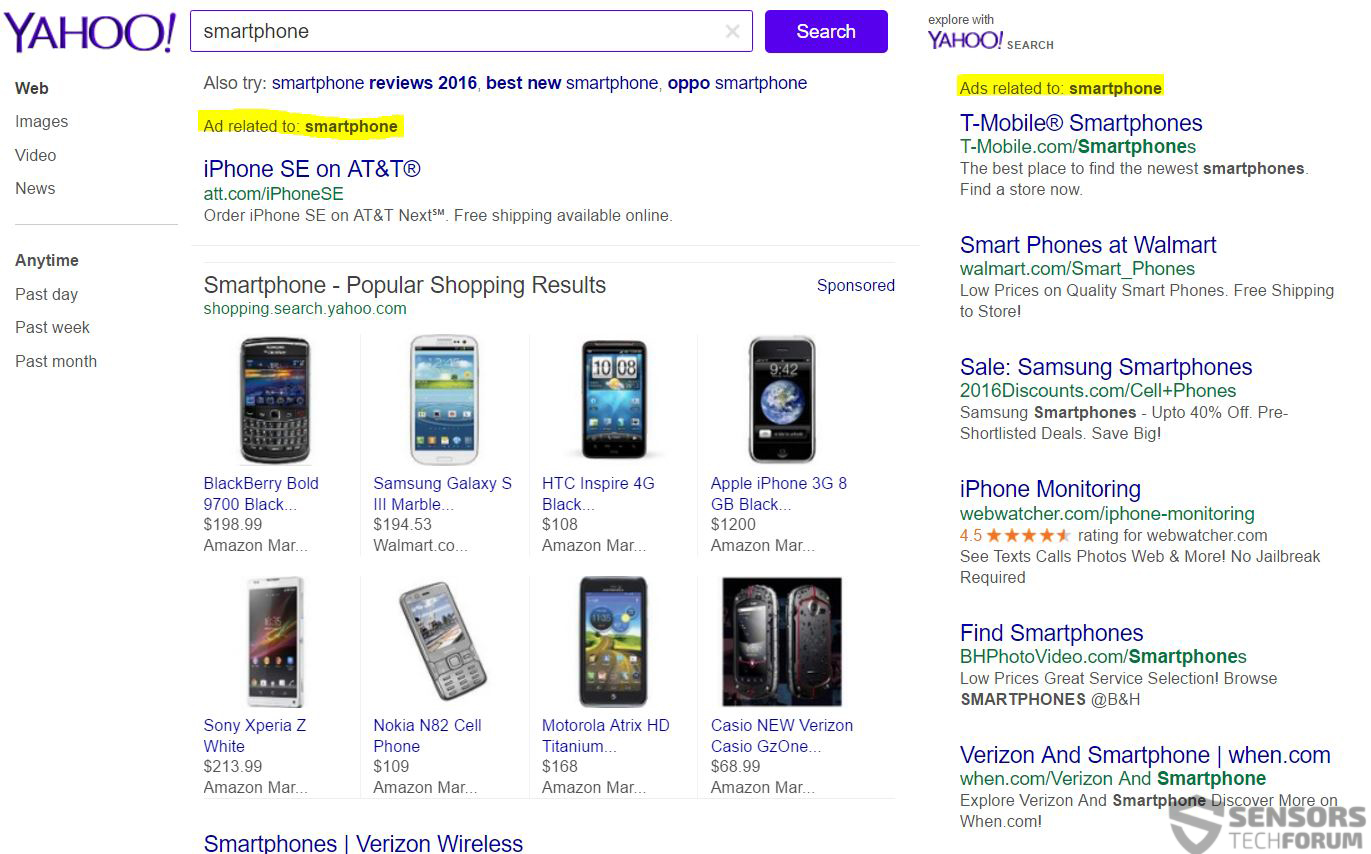Open the BHPhotoVideo.com/Smartphones URL
Screen dimensions: 1371x854
point(1103,656)
